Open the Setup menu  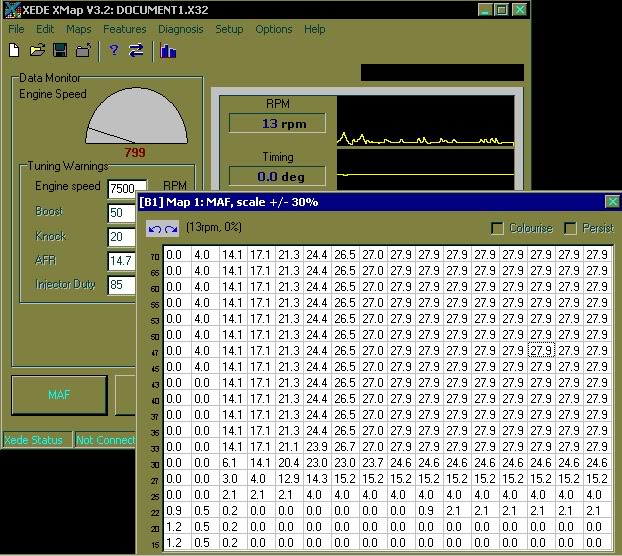point(229,29)
